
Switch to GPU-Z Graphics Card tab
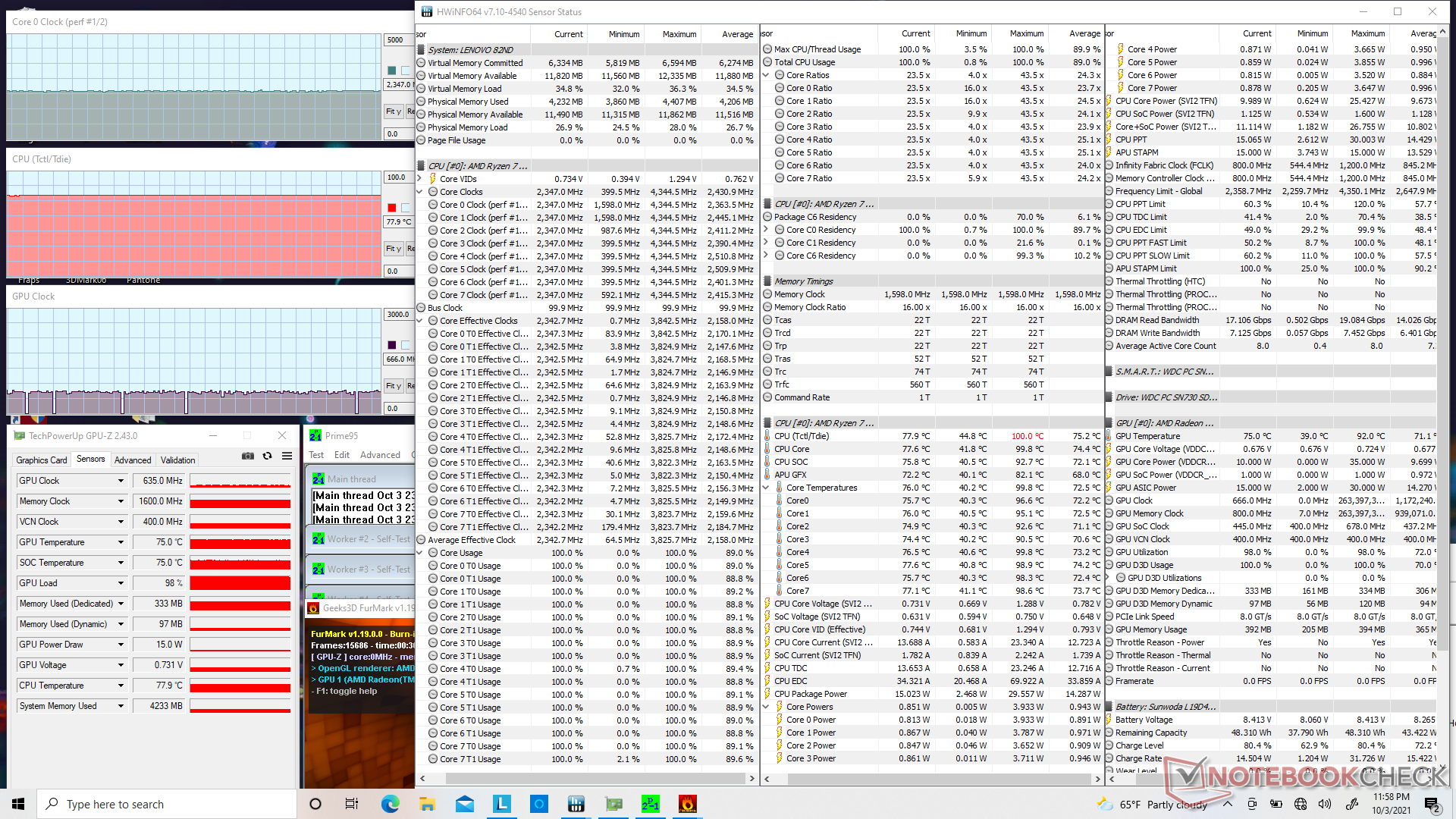(42, 460)
